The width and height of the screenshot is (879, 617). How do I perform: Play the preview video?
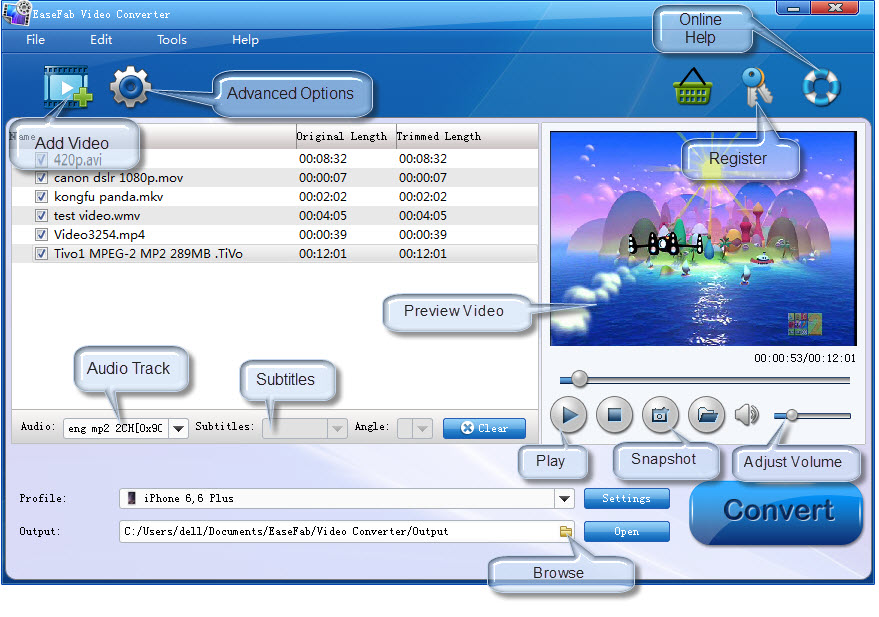point(568,415)
